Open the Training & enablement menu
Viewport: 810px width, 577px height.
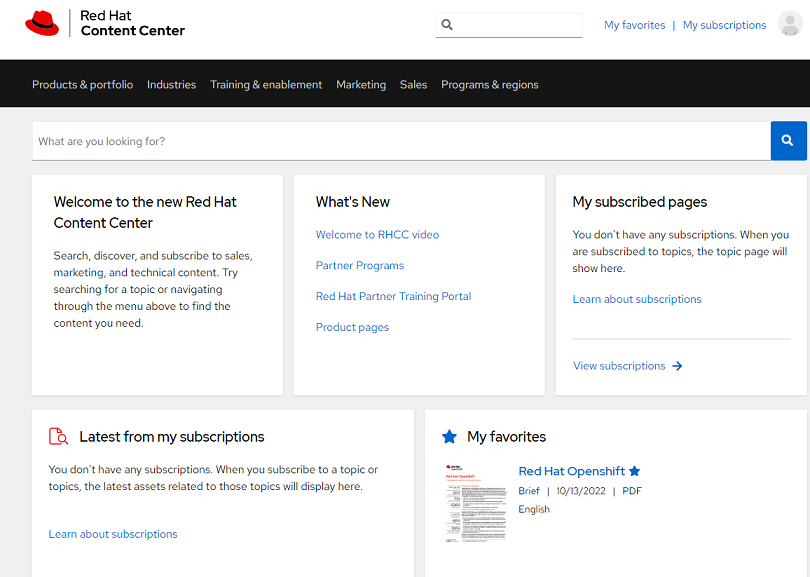(x=266, y=85)
